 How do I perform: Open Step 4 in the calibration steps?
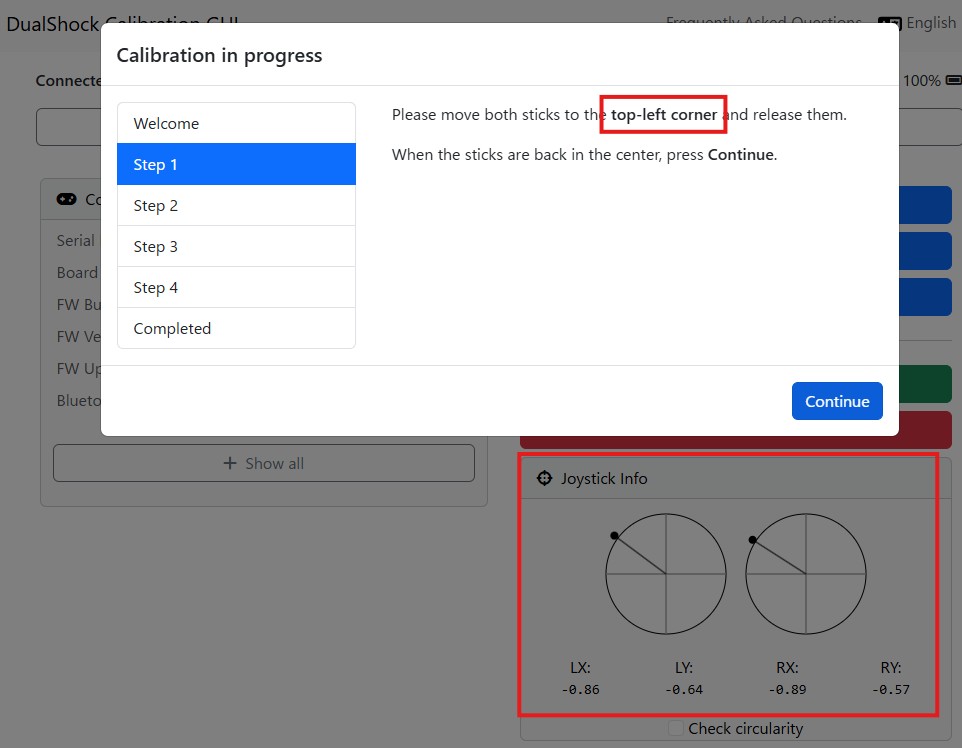[236, 288]
